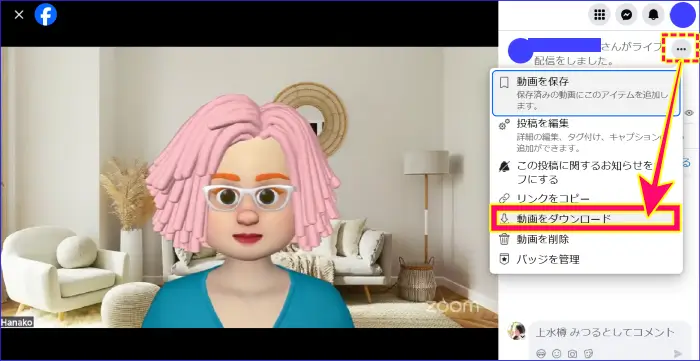Attach a photo with the camera icon
The image size is (700, 361).
(571, 353)
